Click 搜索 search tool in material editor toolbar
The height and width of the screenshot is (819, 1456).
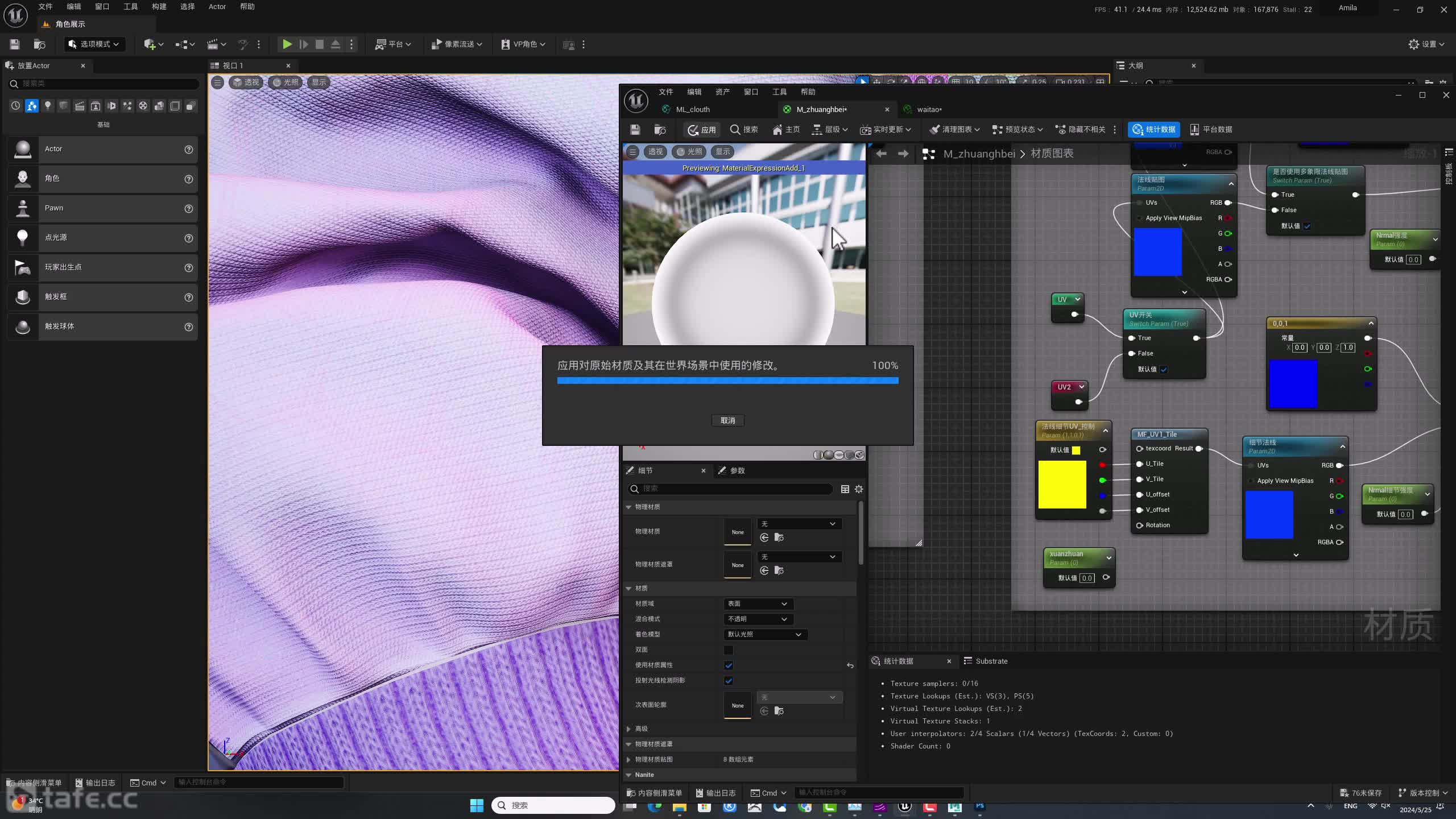click(744, 130)
